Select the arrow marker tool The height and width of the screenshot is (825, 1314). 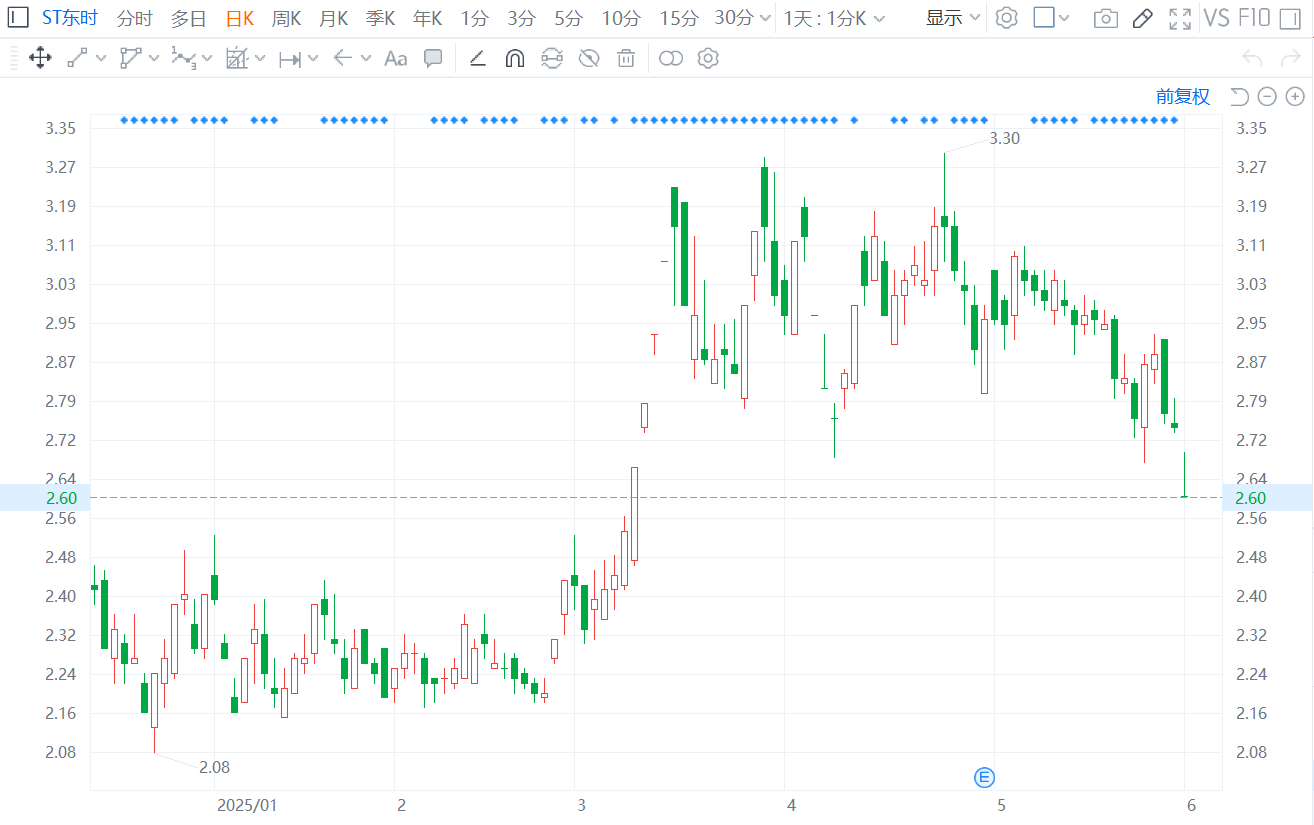(x=343, y=58)
